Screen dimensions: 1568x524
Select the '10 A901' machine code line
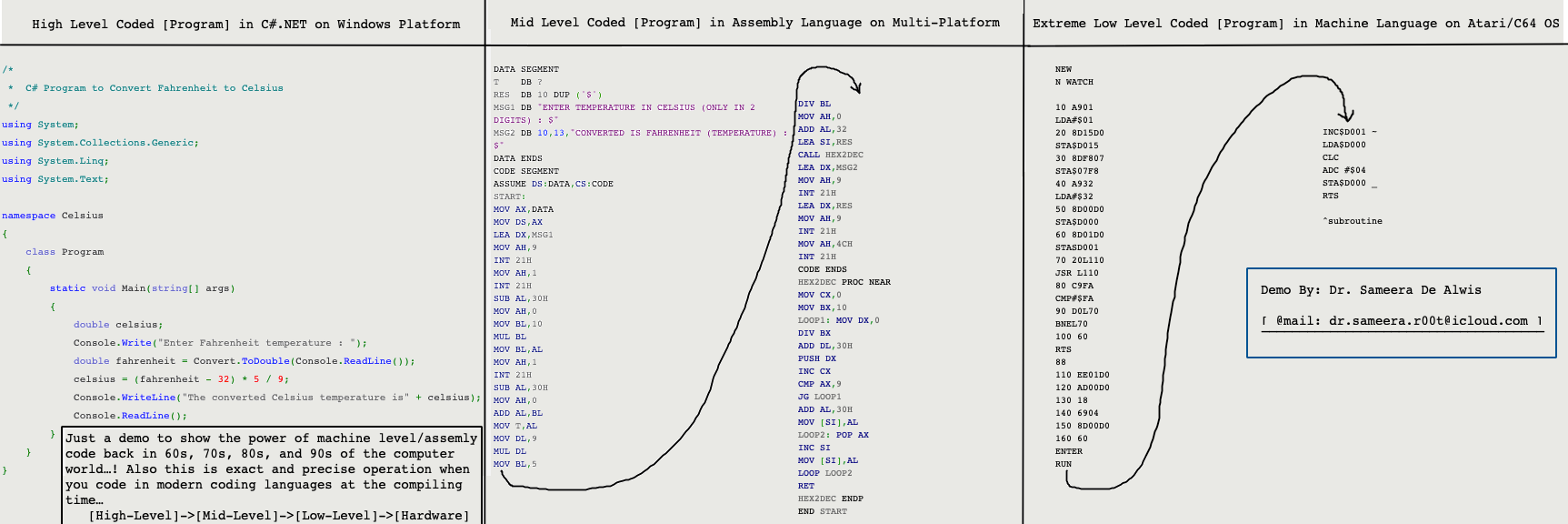click(1074, 107)
